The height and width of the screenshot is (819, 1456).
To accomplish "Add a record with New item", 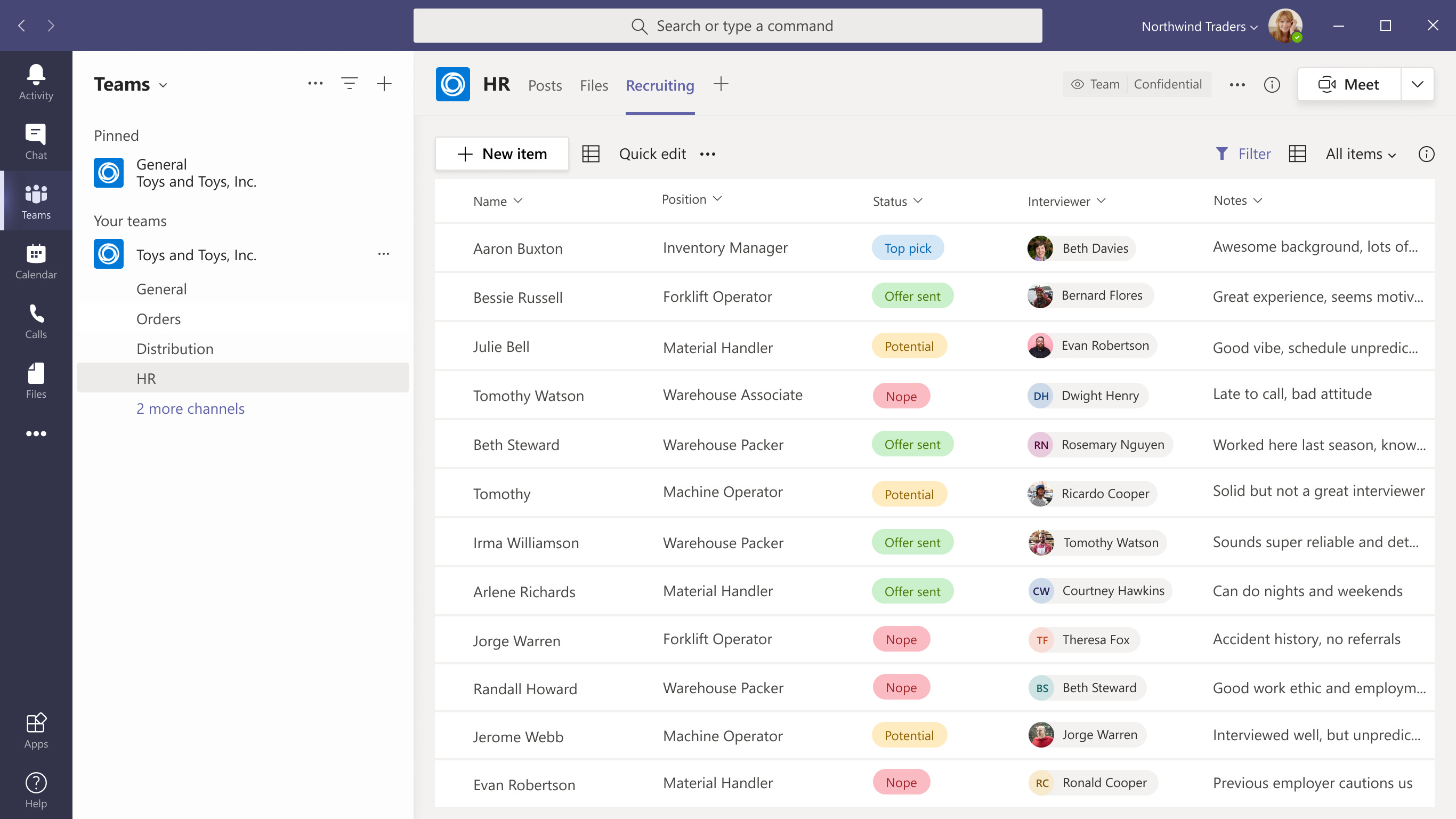I will (502, 153).
